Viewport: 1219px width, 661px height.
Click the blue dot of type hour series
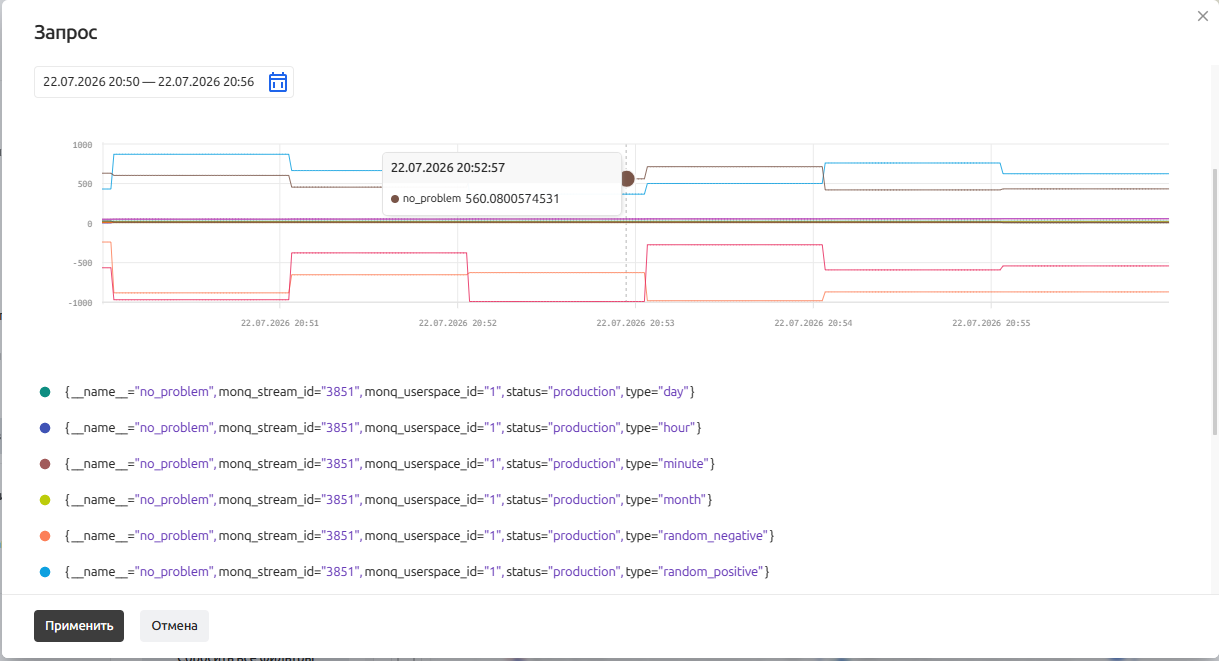(44, 428)
